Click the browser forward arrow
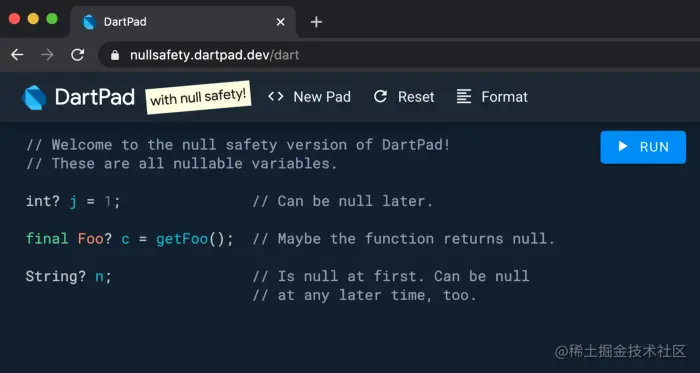 47,55
